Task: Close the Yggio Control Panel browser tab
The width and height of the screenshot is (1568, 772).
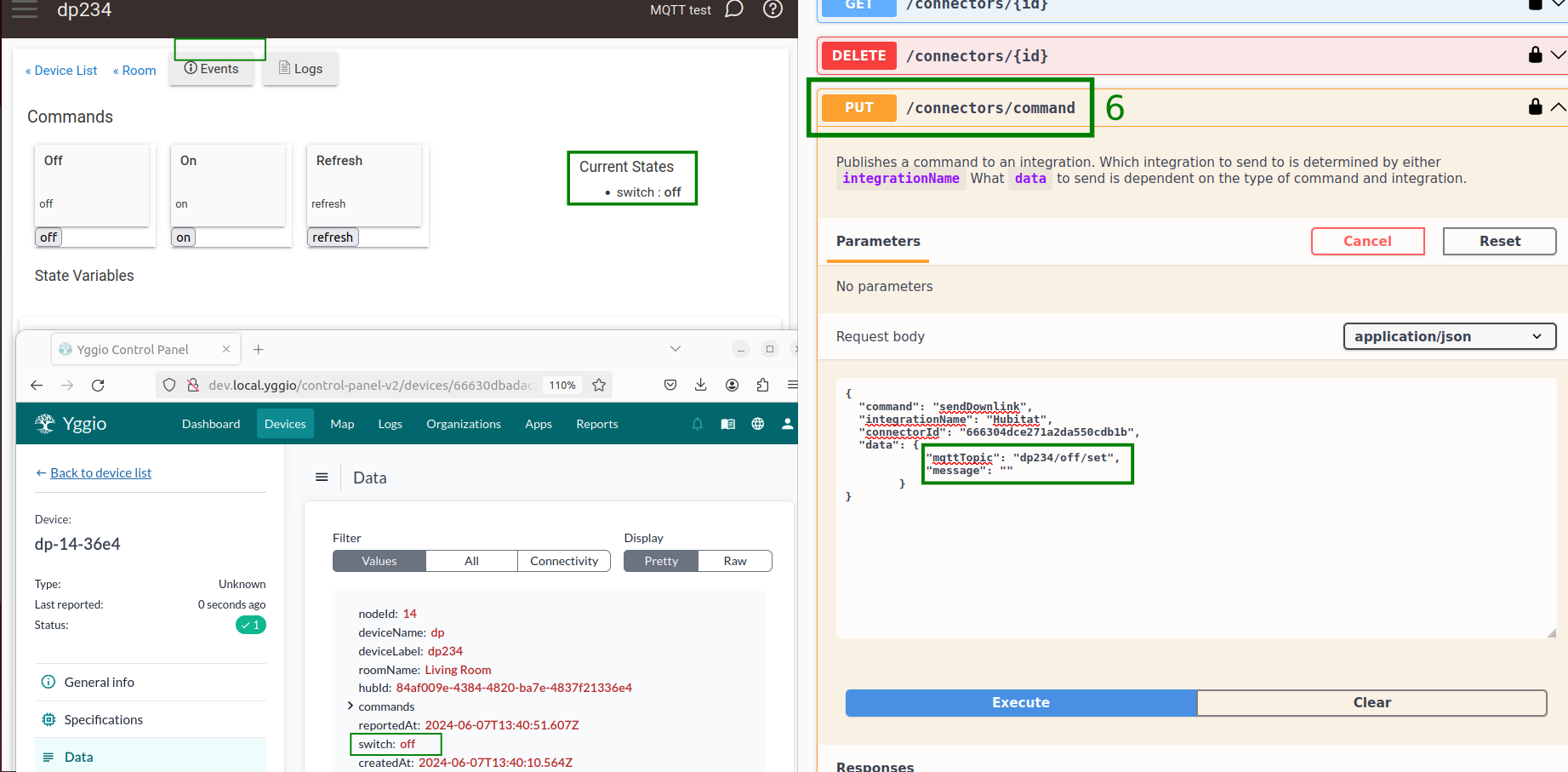Action: 226,349
